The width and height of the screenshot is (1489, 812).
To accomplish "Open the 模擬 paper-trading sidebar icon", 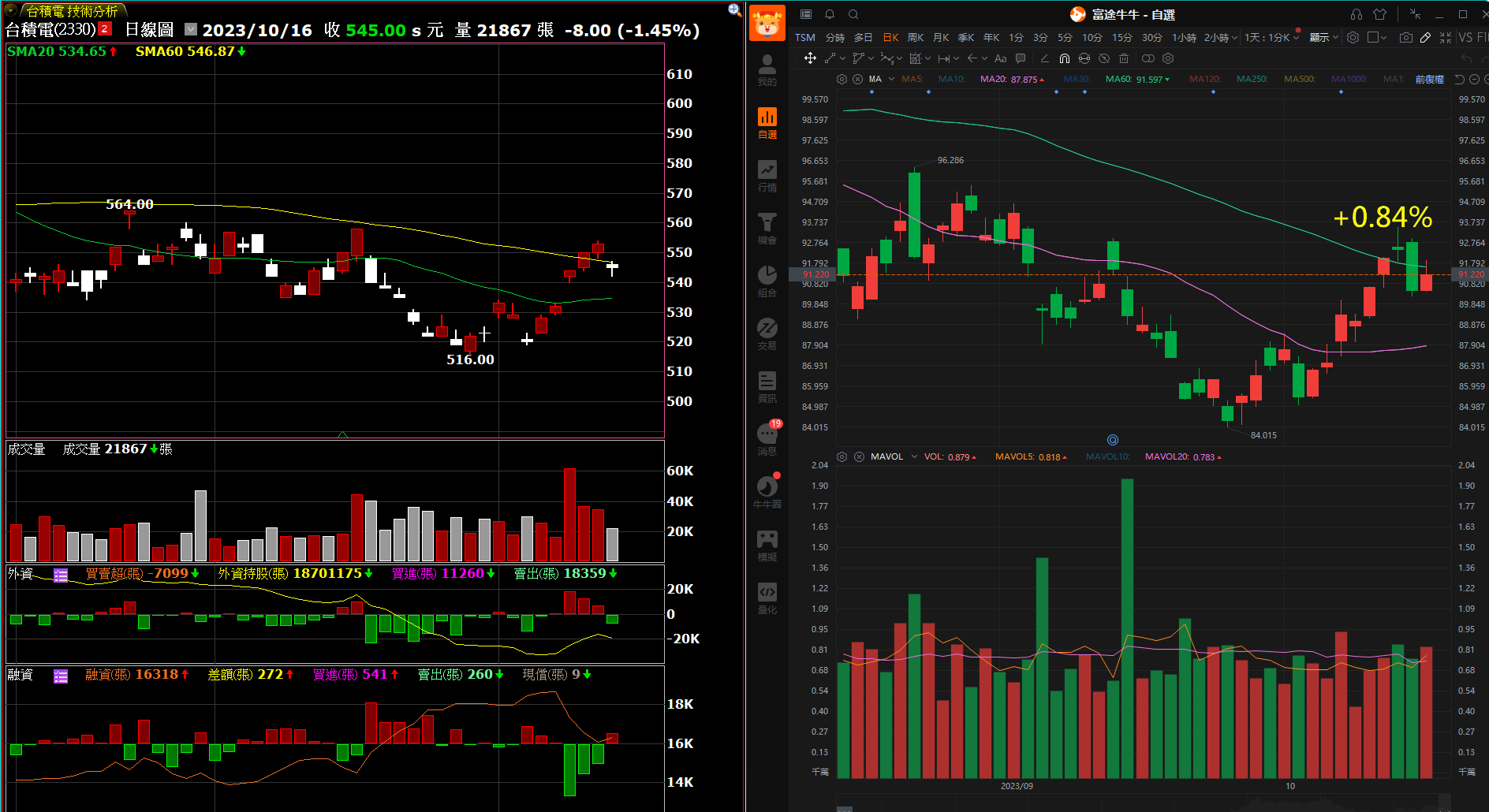I will (x=767, y=546).
